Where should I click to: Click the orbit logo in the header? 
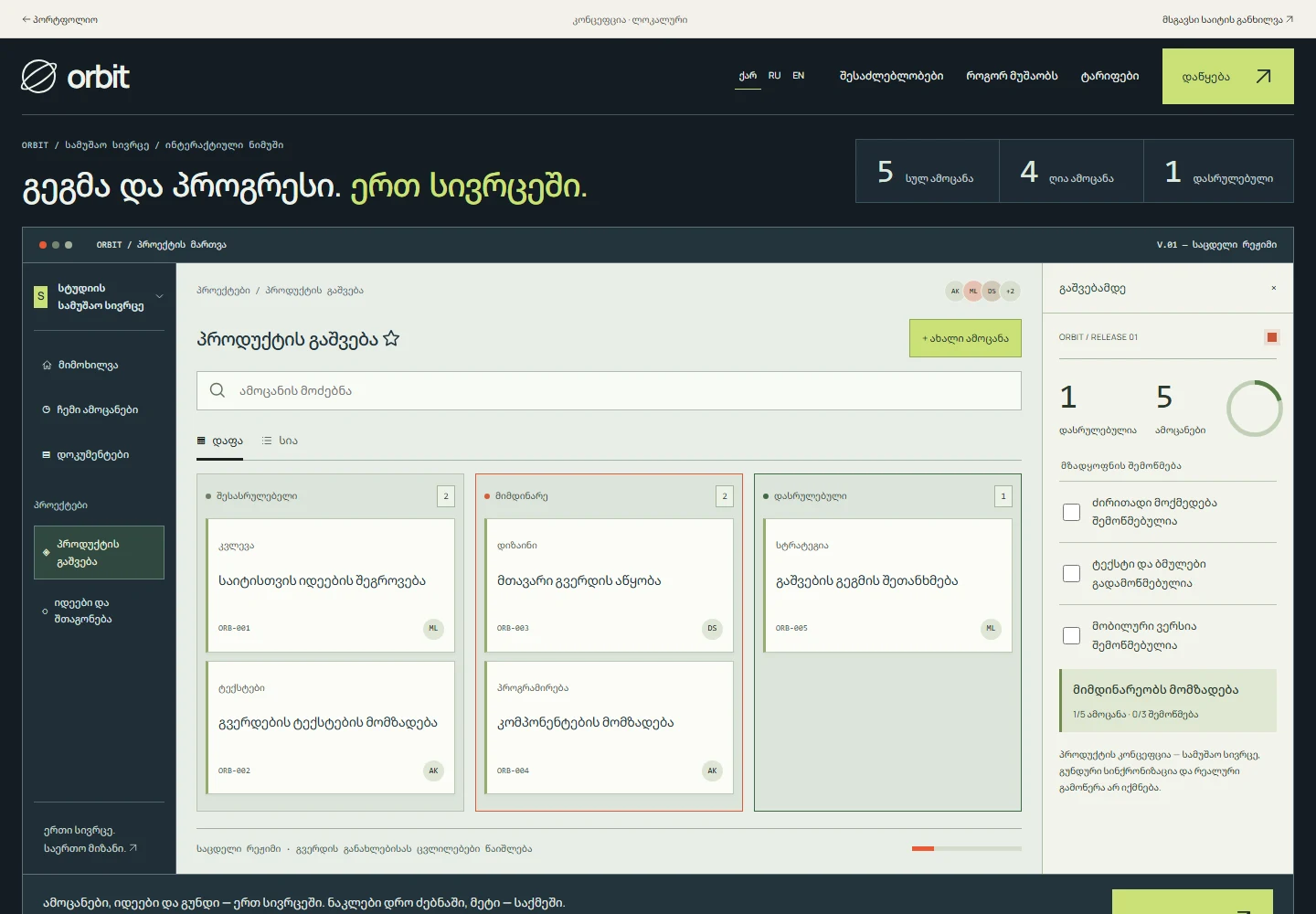[x=75, y=77]
